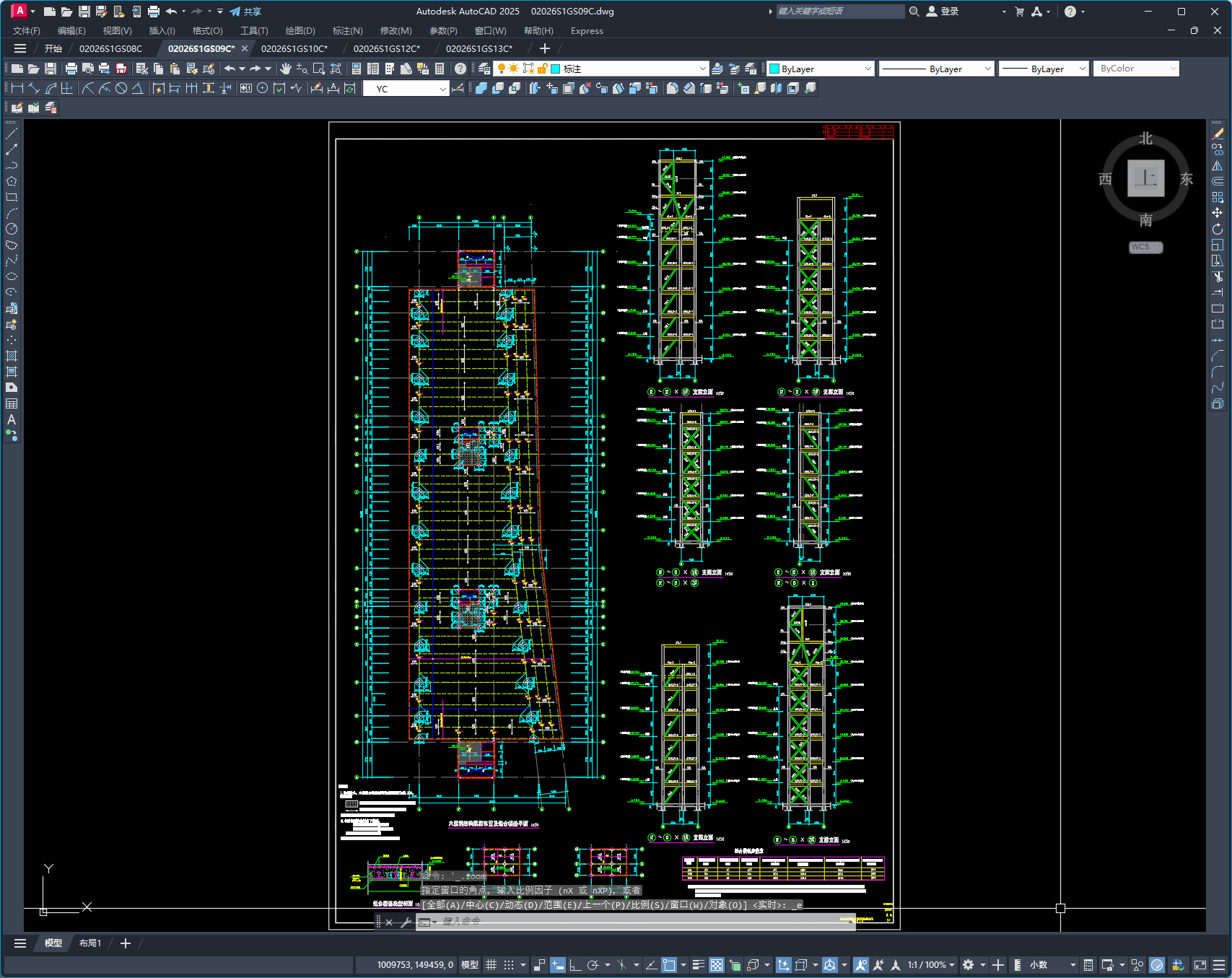Select the Pan hand tool
1232x978 pixels.
[285, 69]
